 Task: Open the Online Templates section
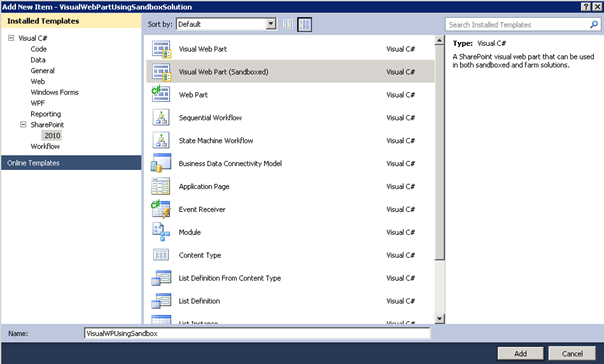pos(71,163)
